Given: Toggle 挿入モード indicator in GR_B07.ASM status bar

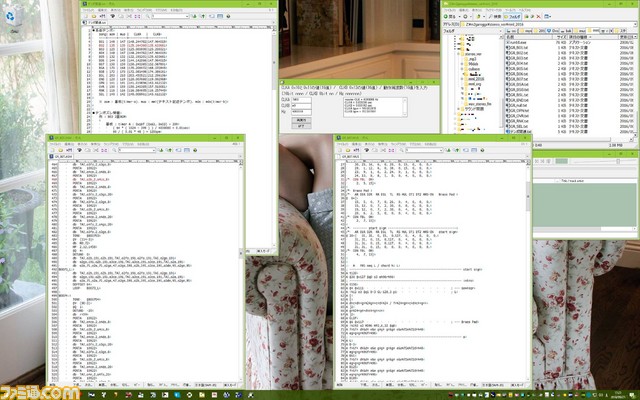Looking at the screenshot, I should tap(232, 385).
